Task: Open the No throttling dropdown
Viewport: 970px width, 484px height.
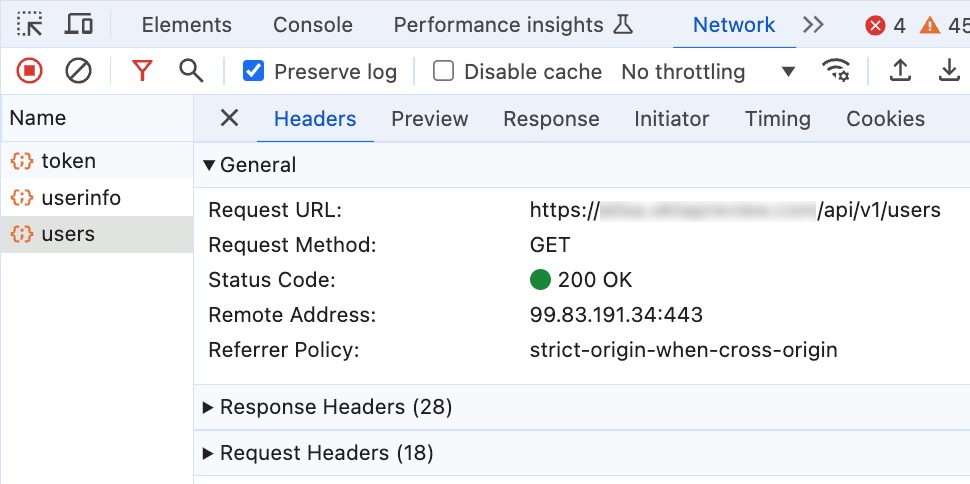Action: click(x=708, y=72)
